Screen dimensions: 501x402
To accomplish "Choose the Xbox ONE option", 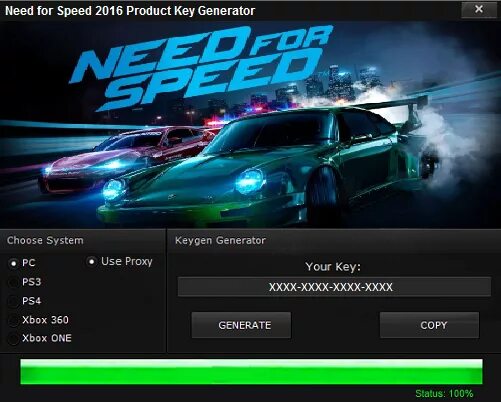I will click(x=13, y=339).
